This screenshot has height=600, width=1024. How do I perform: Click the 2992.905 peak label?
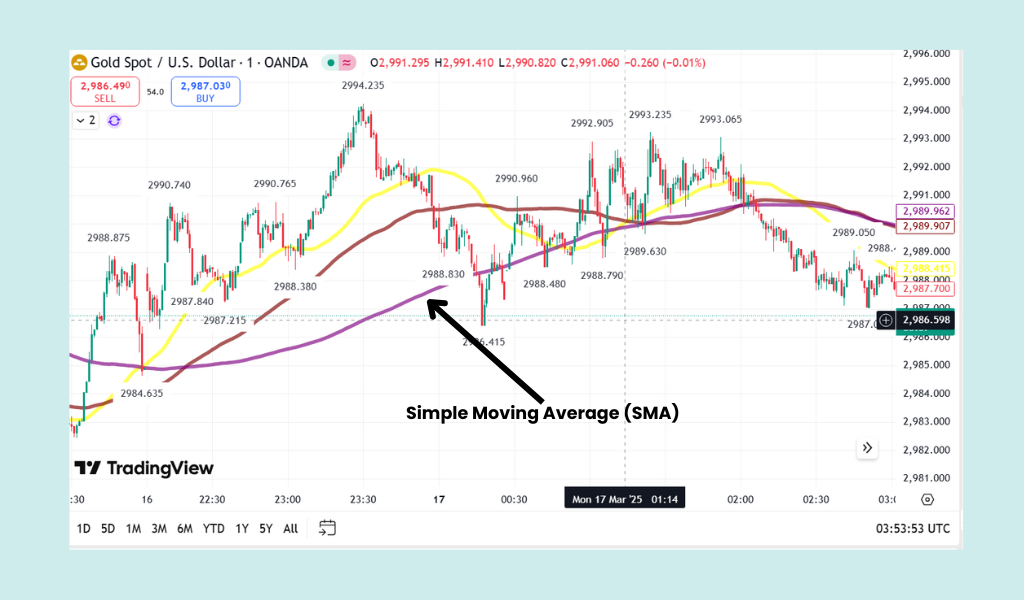(x=592, y=123)
